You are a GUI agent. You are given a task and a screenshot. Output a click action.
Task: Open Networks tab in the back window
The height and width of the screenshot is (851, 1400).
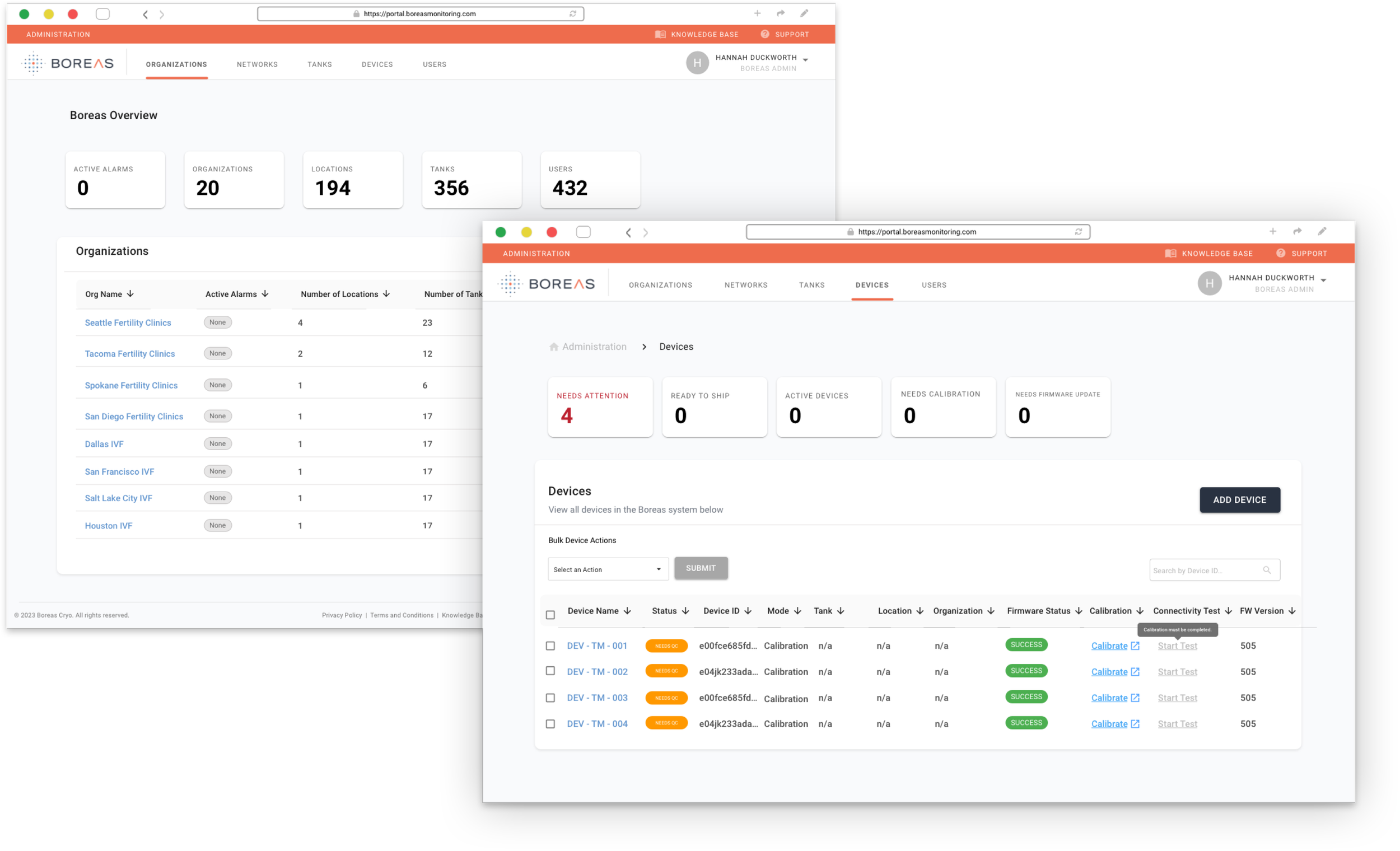(257, 65)
